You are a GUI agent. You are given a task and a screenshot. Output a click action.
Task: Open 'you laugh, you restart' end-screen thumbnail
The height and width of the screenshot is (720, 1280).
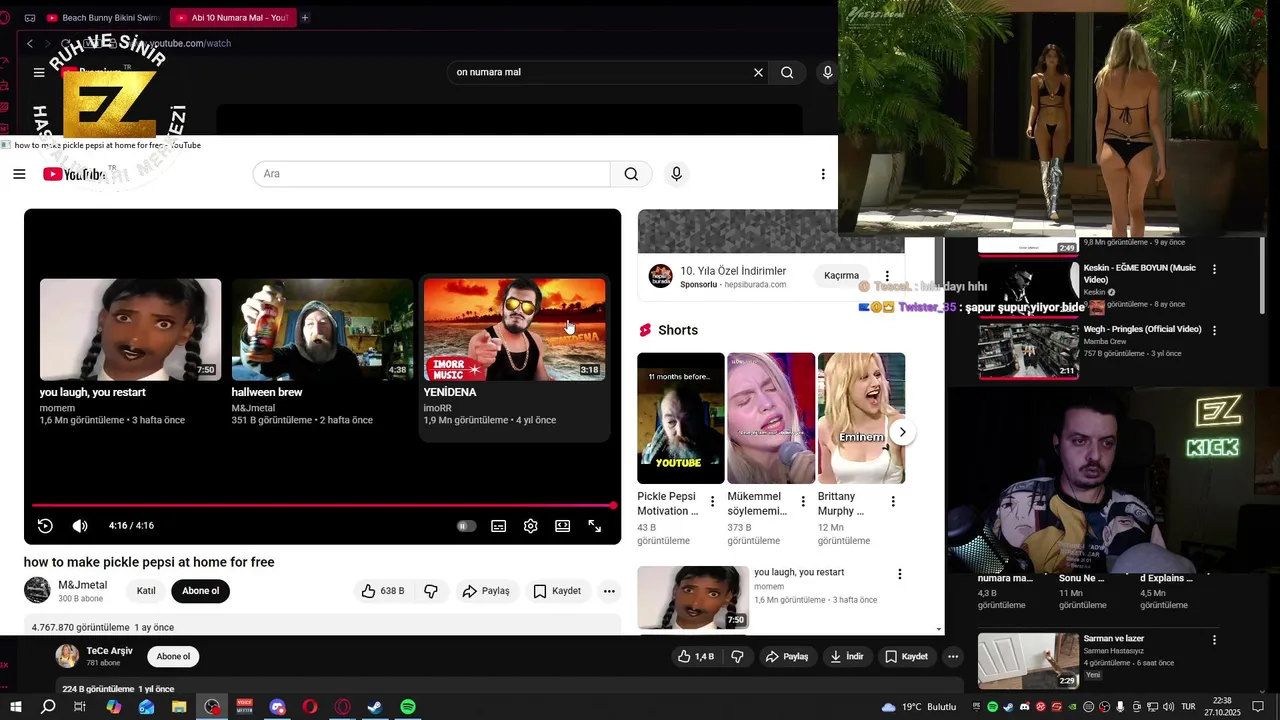[x=130, y=330]
